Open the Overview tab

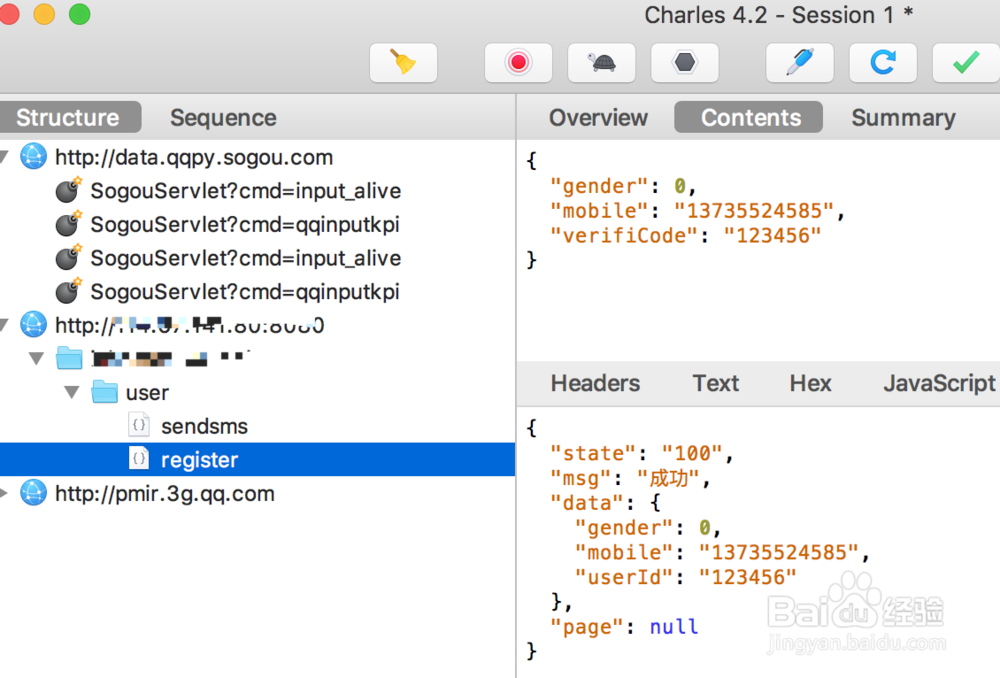[598, 117]
